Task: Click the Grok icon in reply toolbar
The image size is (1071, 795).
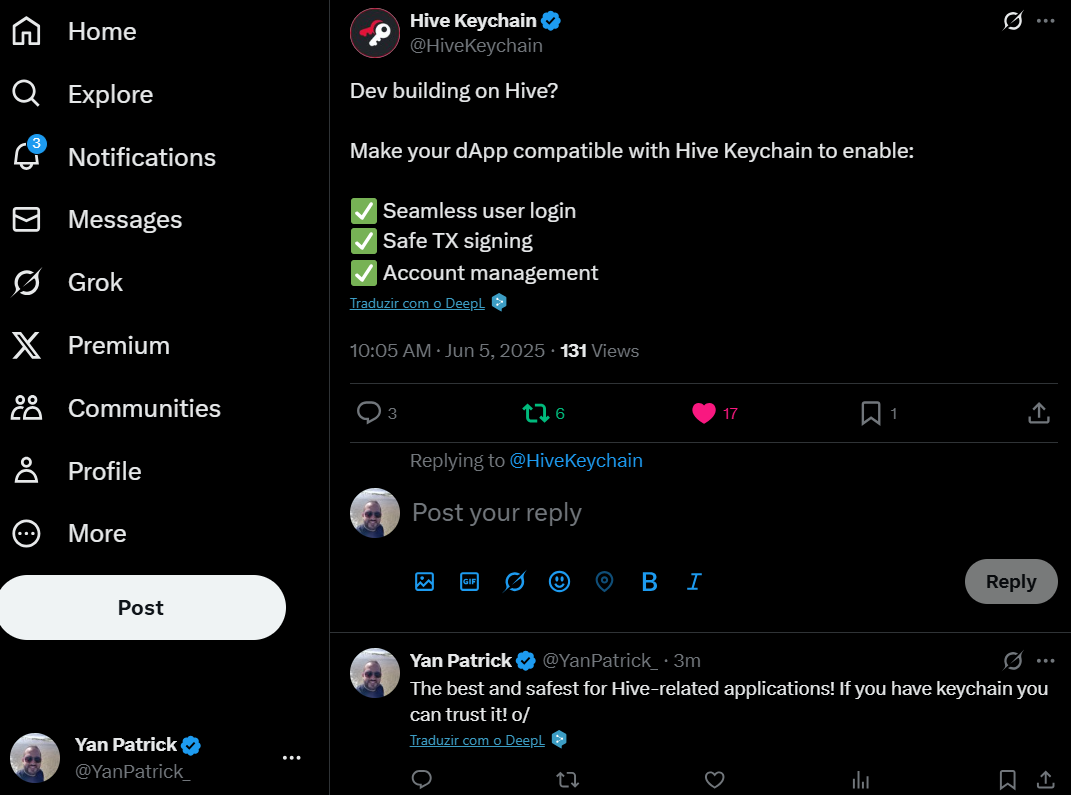Action: tap(514, 581)
